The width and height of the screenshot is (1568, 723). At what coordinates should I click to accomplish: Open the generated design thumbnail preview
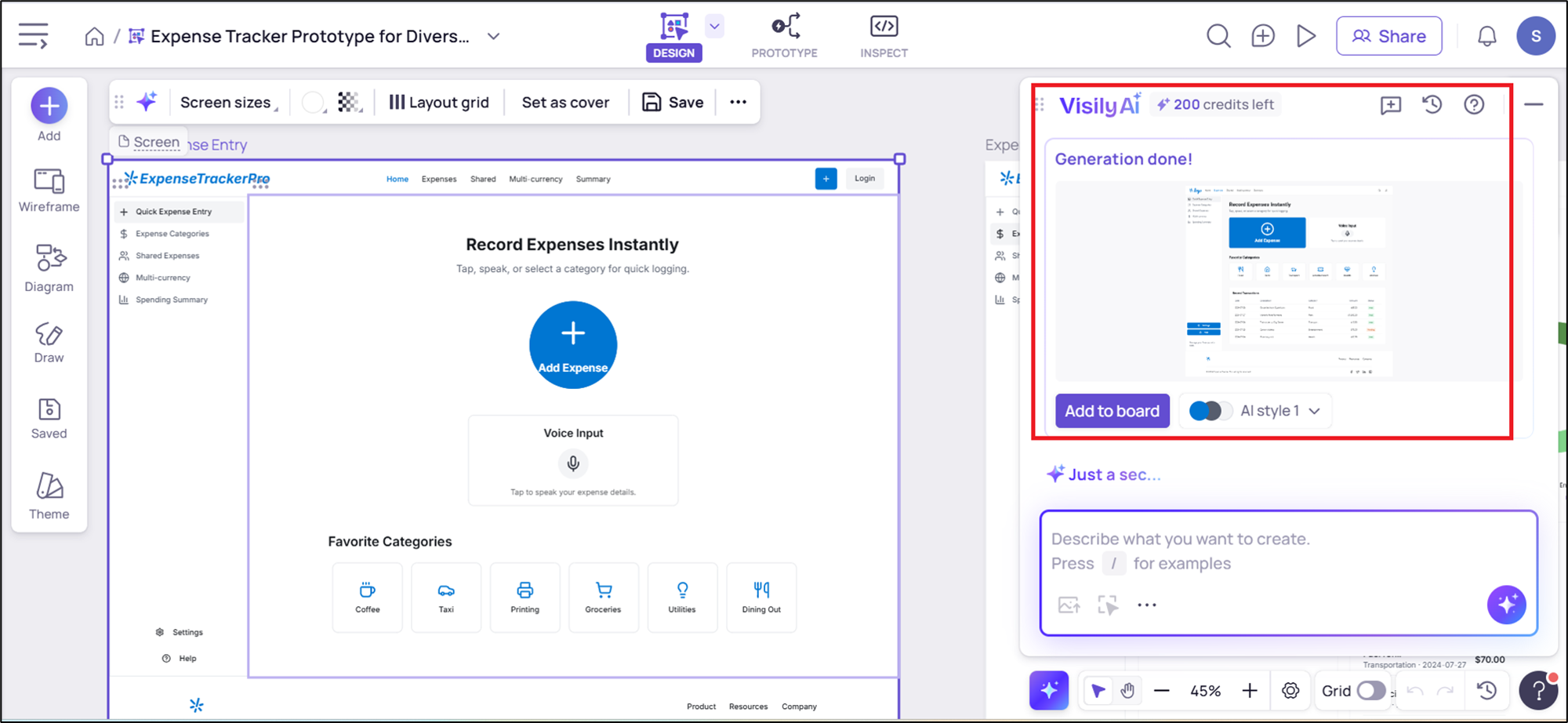point(1288,282)
